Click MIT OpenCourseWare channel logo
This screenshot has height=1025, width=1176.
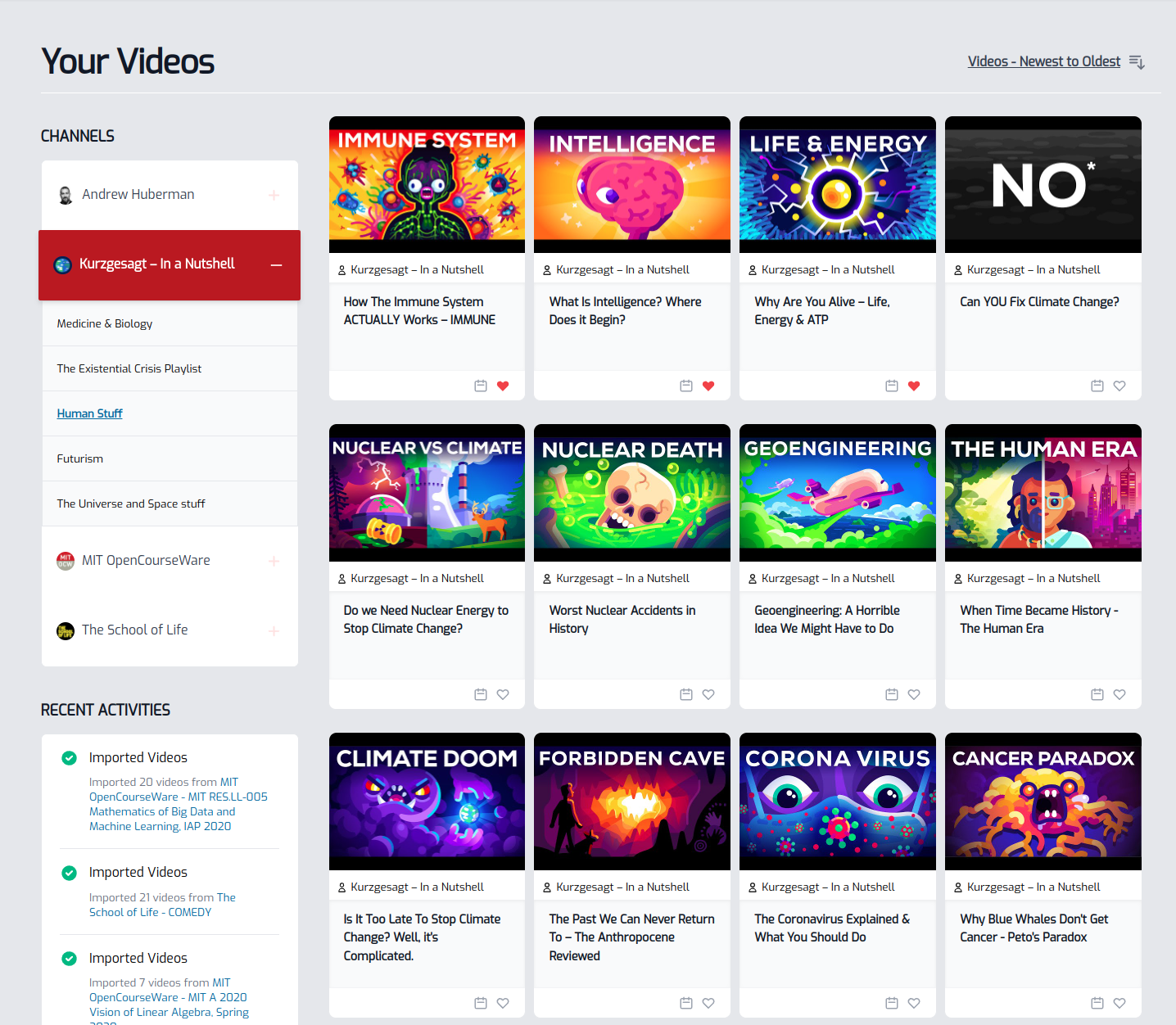pyautogui.click(x=66, y=561)
